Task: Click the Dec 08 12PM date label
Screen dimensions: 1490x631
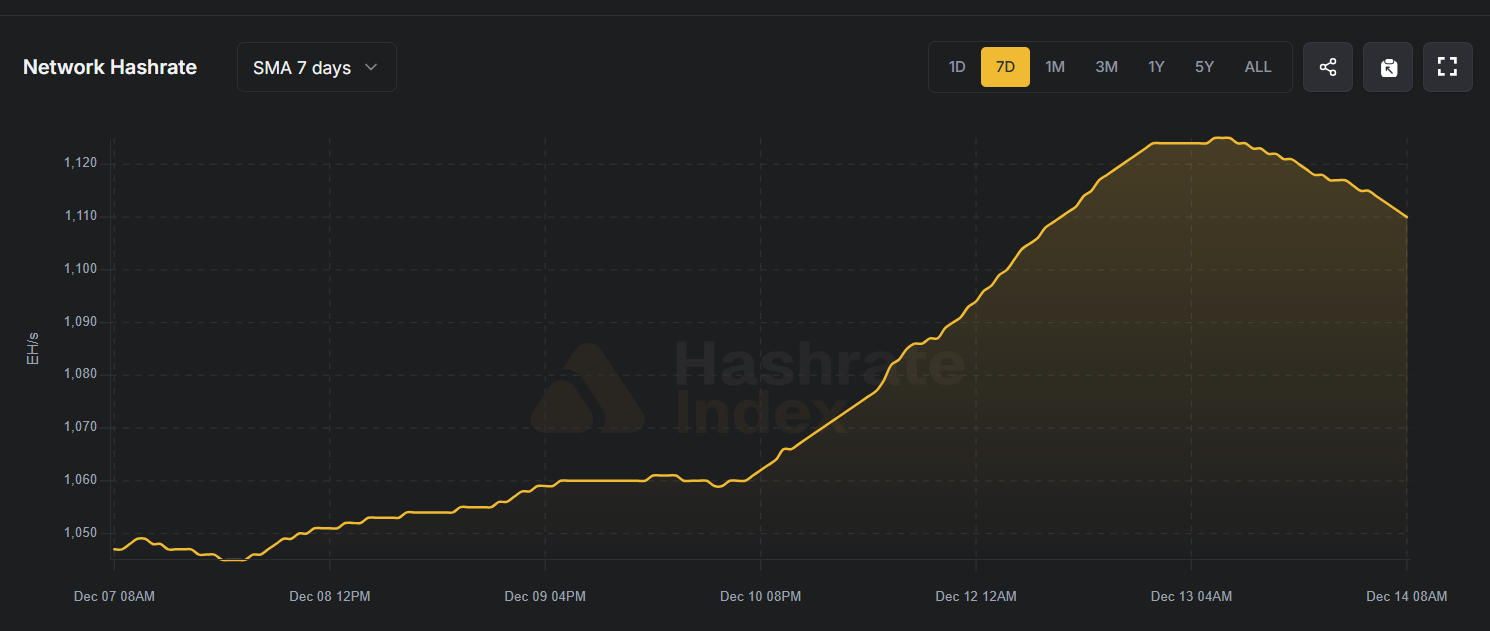Action: pos(330,597)
